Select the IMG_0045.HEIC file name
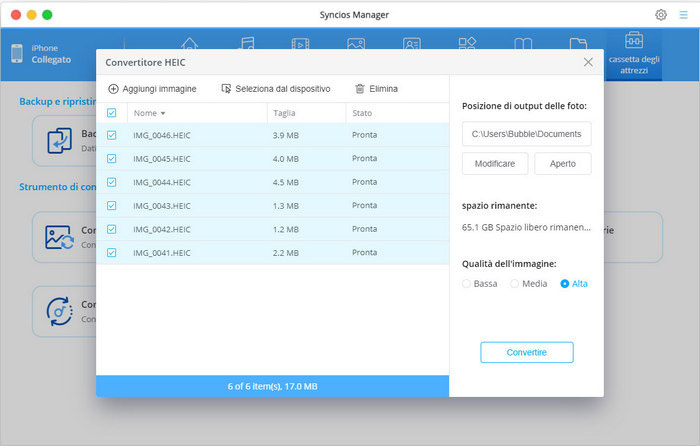700x446 pixels. coord(162,159)
